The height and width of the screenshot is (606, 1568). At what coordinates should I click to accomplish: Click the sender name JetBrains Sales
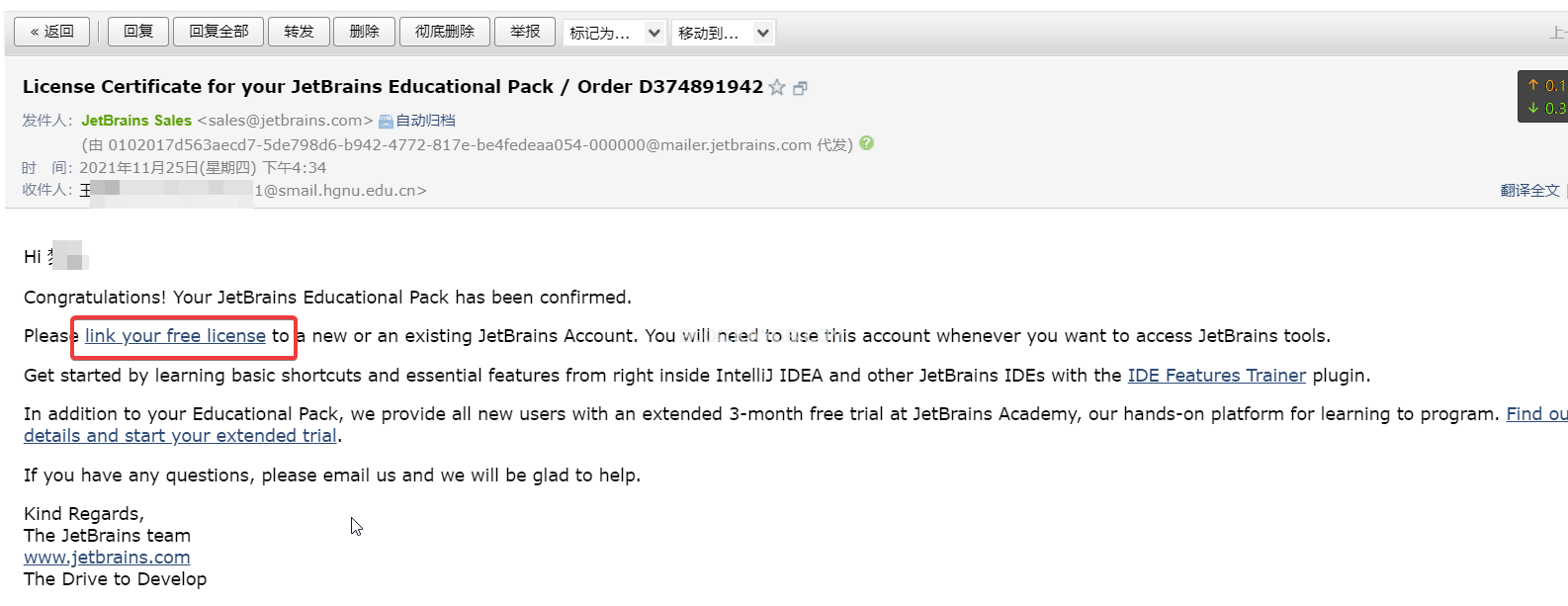[x=136, y=121]
